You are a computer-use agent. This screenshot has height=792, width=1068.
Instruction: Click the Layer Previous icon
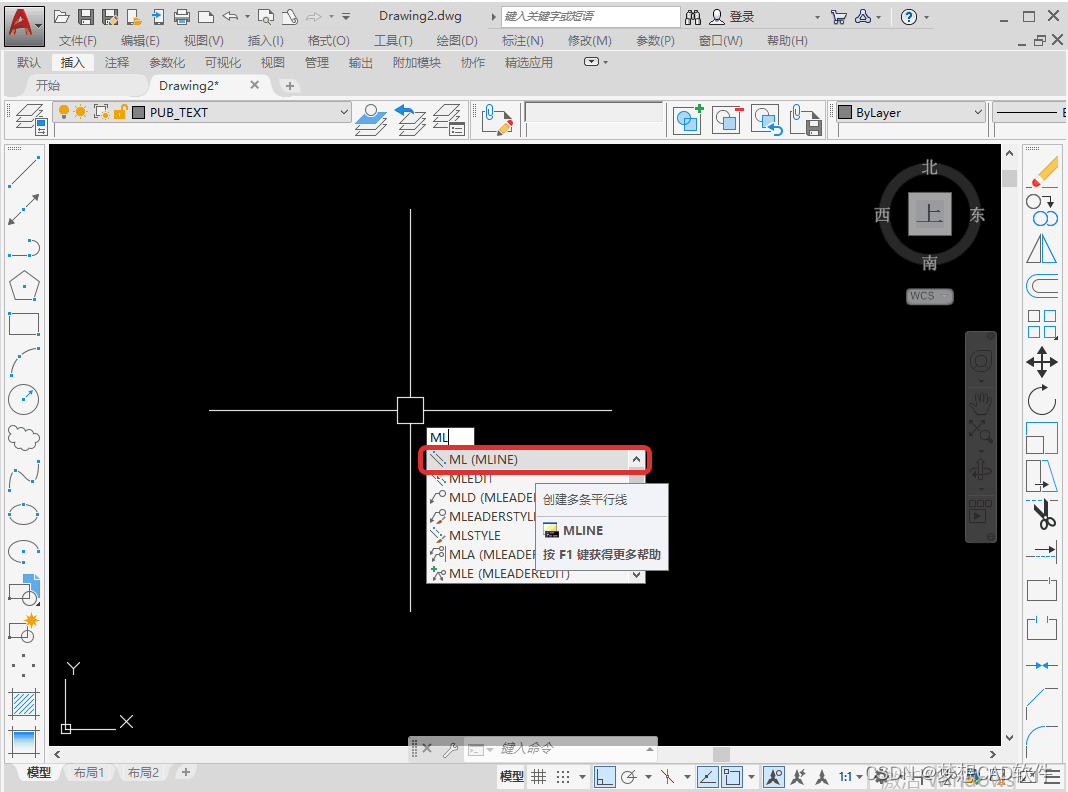point(410,119)
